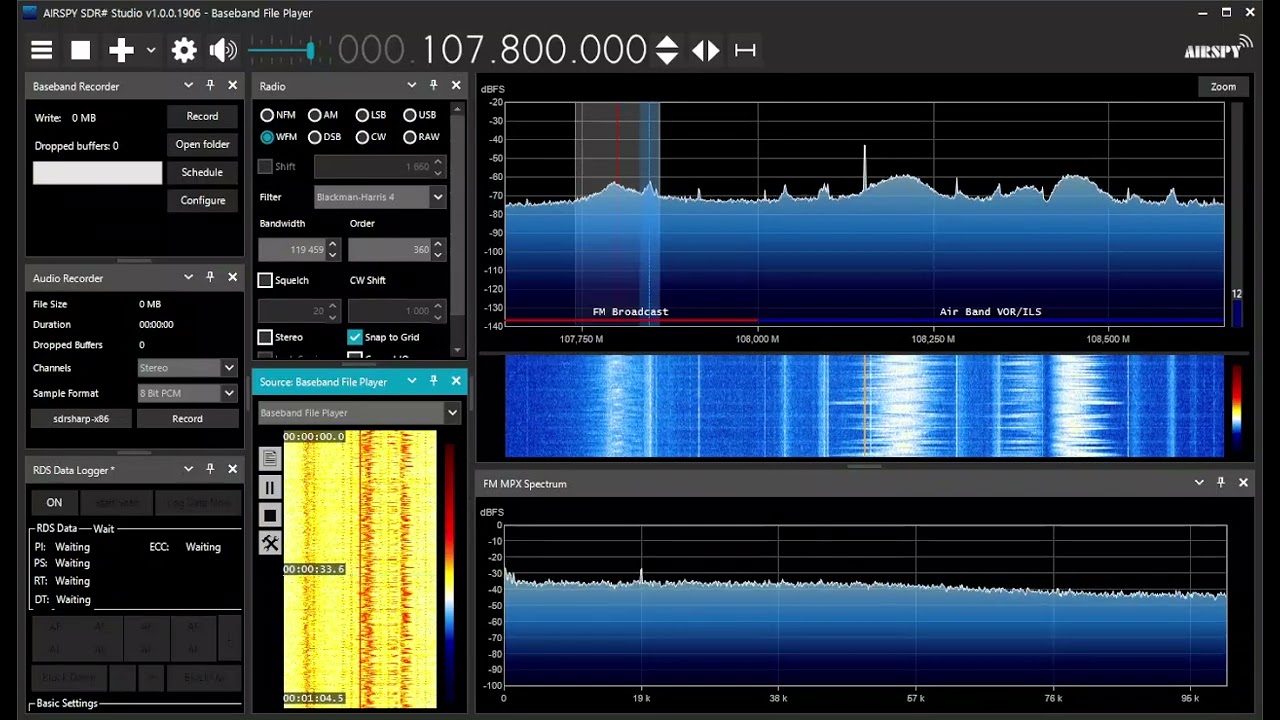The image size is (1280, 720).
Task: Click the baseband file waterfall timeline
Action: click(x=360, y=569)
